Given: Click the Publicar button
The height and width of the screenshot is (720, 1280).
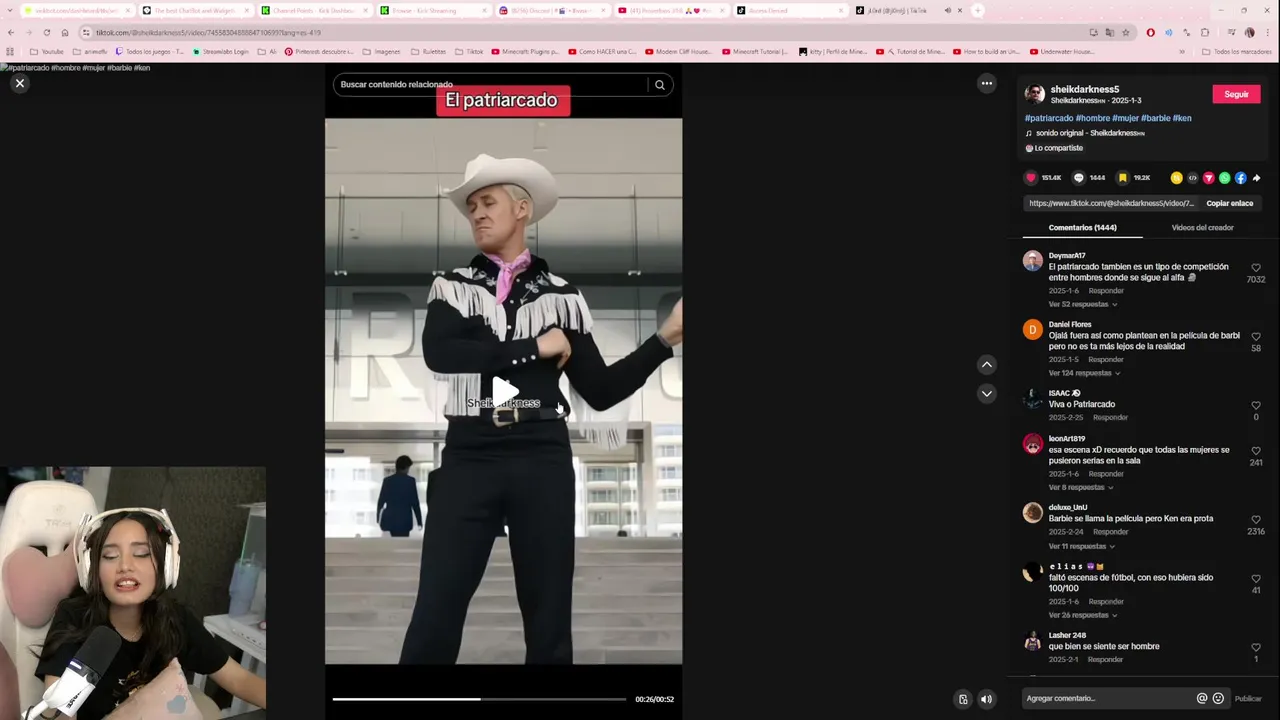Looking at the screenshot, I should click(1247, 699).
